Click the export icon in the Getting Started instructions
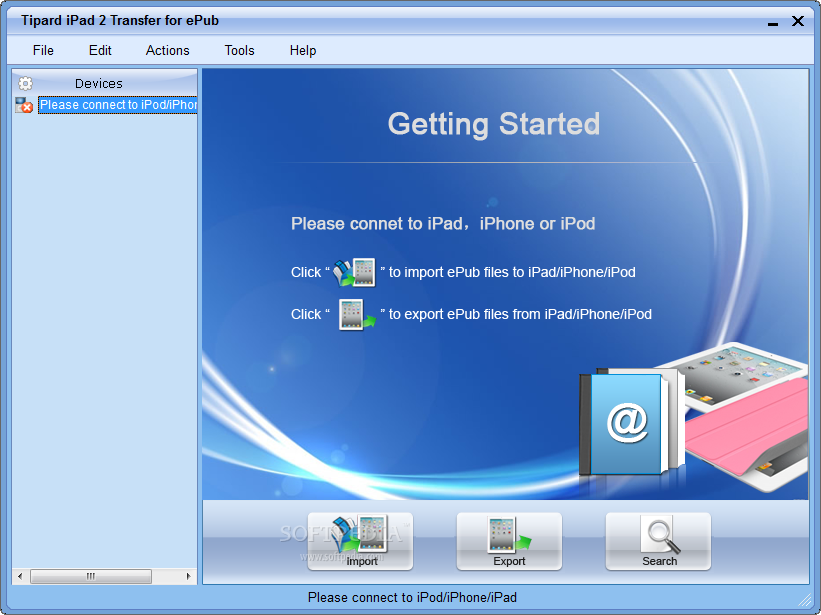821x615 pixels. coord(357,314)
